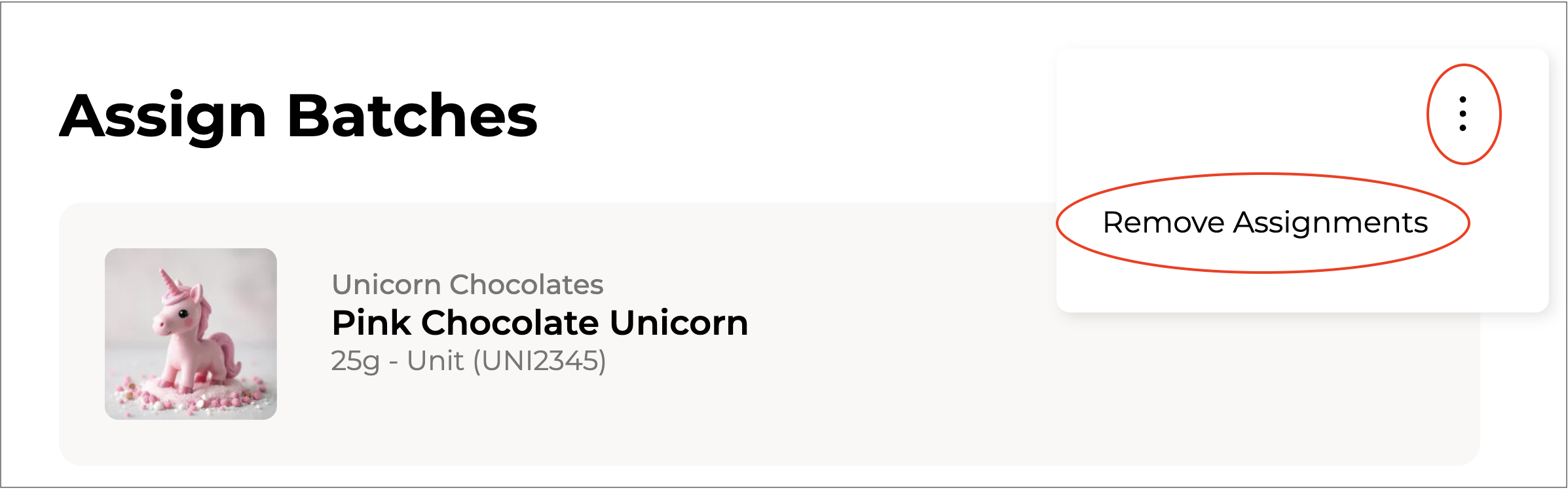
Task: Click the three-dot more options icon
Action: click(x=1463, y=114)
